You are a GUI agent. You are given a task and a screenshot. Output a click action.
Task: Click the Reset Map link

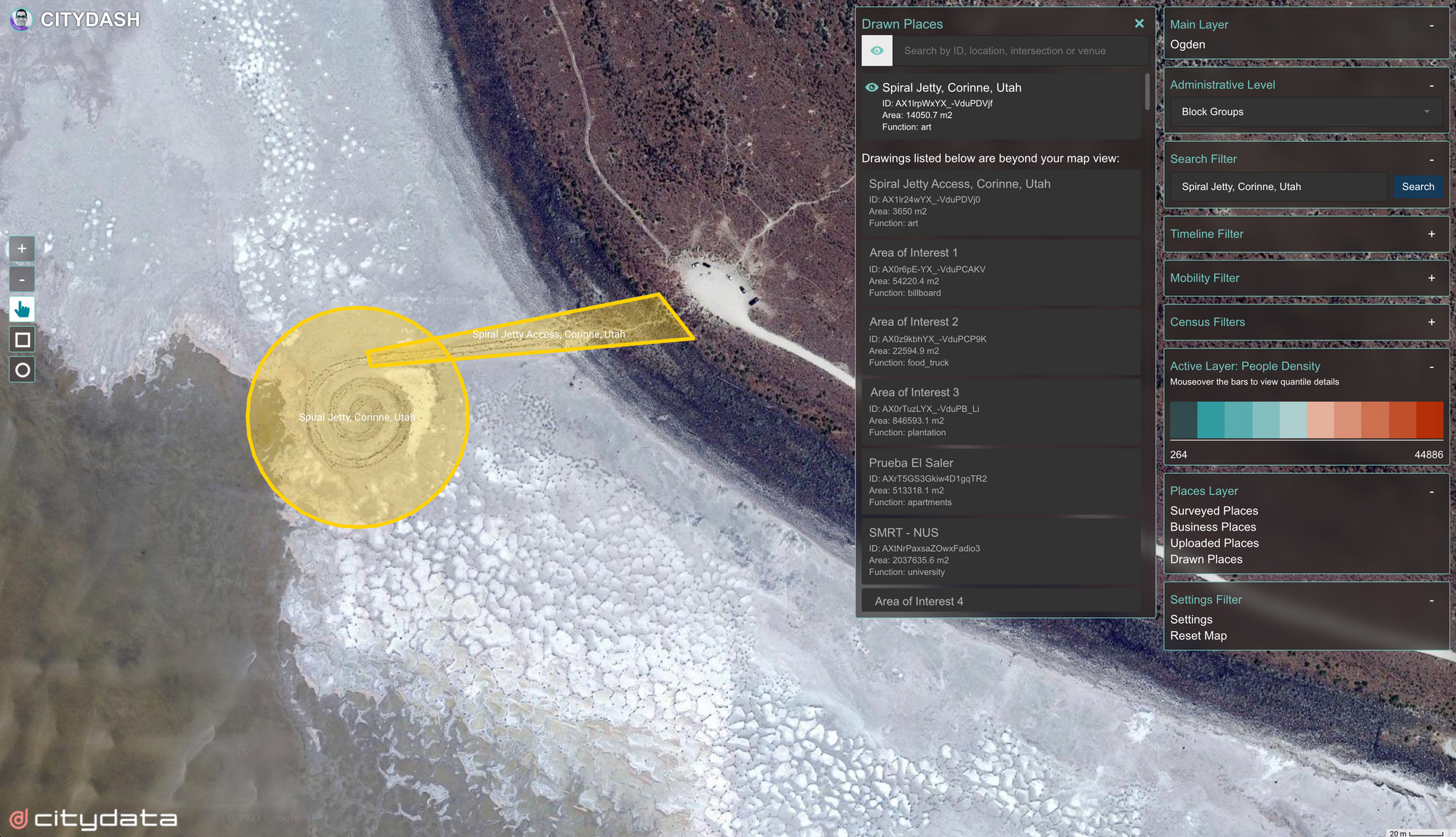point(1198,635)
